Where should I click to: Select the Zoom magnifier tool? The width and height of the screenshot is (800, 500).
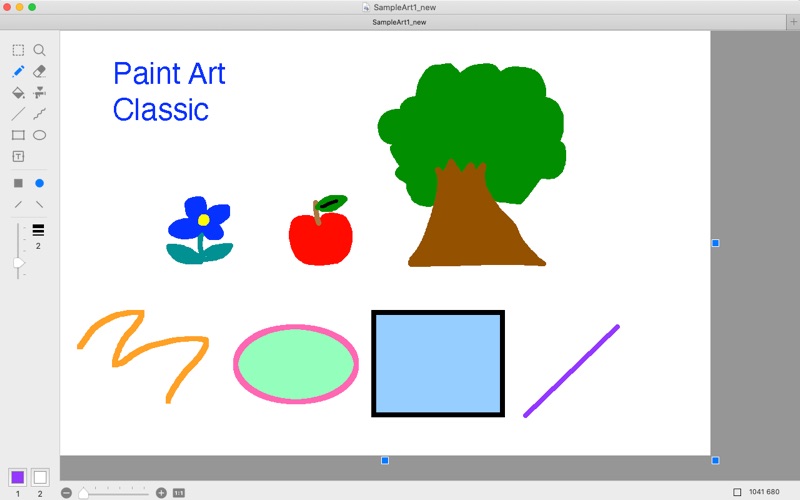(x=39, y=49)
